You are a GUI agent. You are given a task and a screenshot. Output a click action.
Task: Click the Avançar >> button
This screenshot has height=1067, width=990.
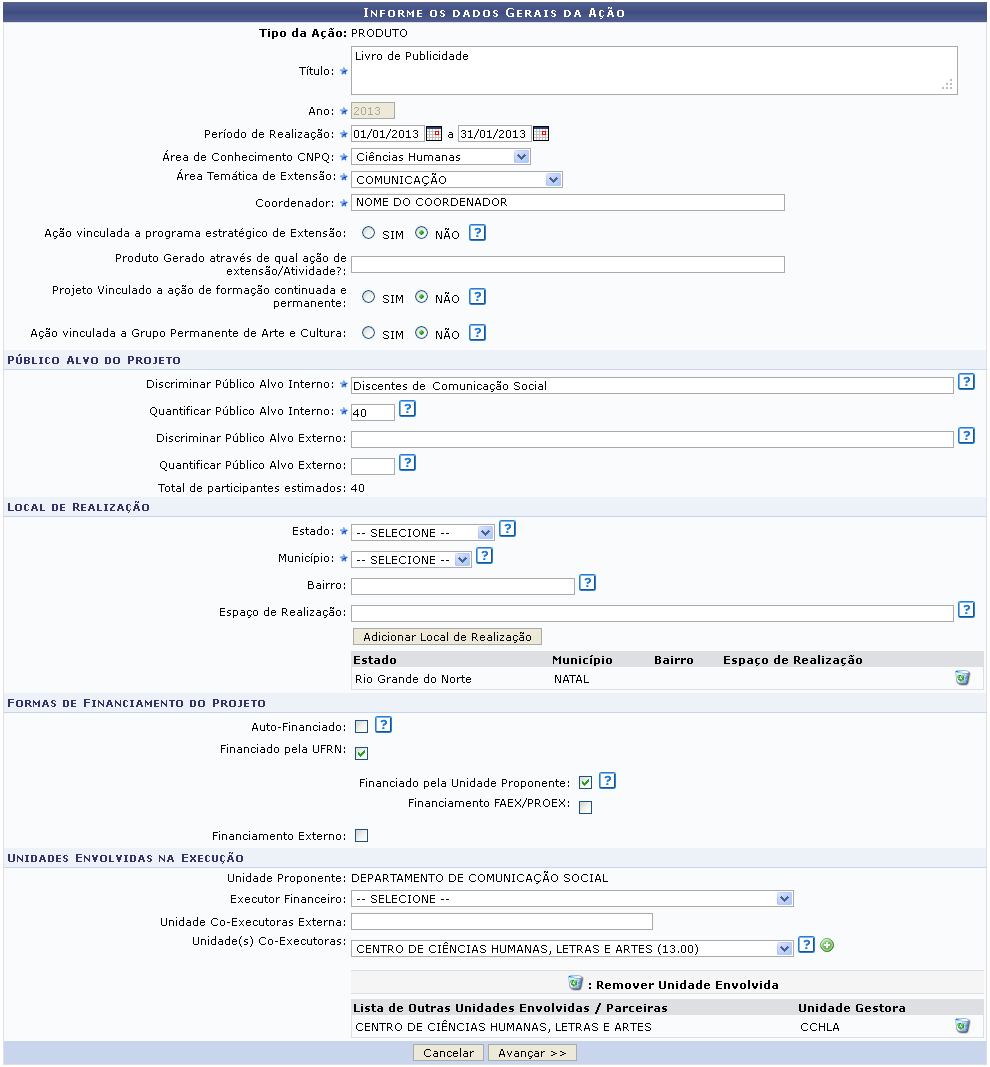pyautogui.click(x=532, y=1053)
